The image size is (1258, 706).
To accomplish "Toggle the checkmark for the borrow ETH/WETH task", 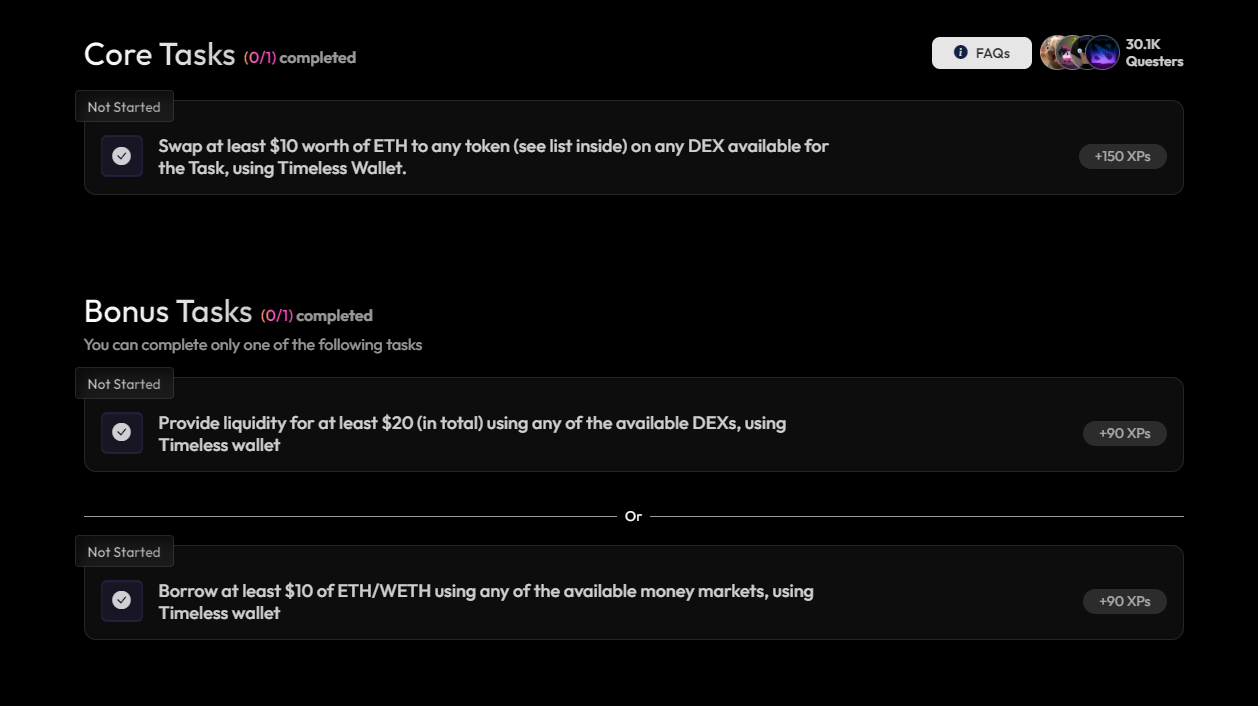I will [122, 601].
